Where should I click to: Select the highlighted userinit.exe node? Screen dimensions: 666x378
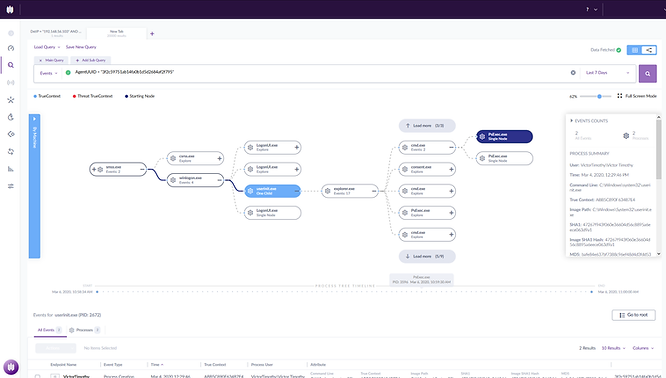273,191
